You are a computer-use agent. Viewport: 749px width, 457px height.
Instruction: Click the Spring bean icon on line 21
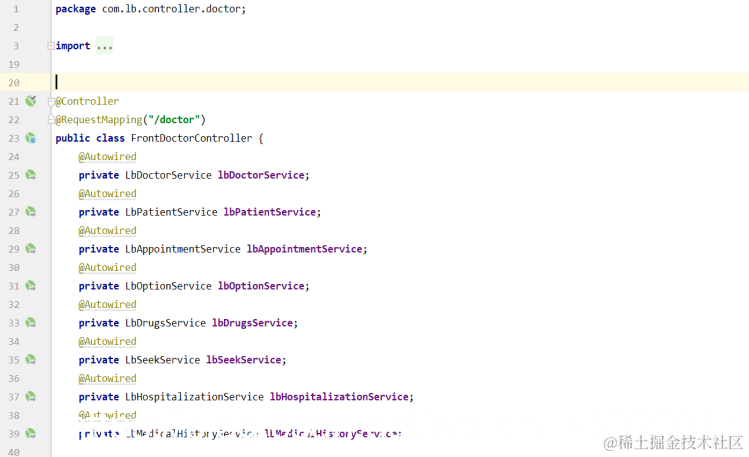tap(31, 101)
